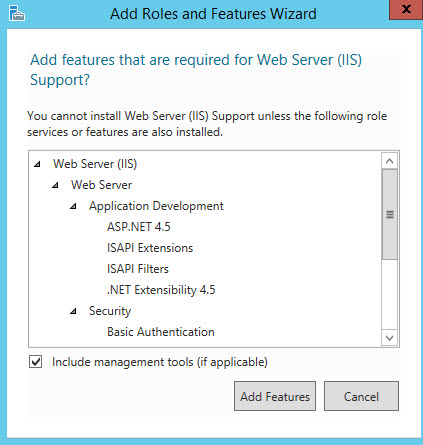Collapse the Web Server tree node
Viewport: 423px width, 445px height.
(x=55, y=185)
